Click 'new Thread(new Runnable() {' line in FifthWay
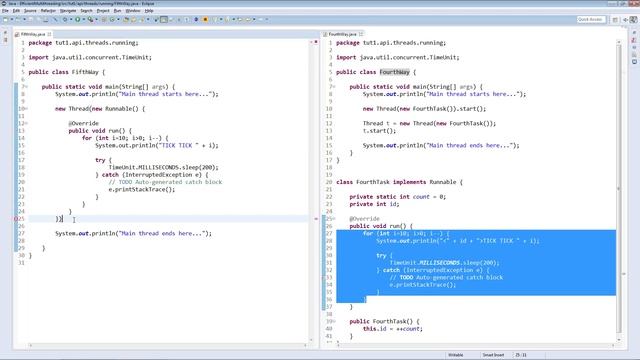The width and height of the screenshot is (640, 360). pos(100,109)
